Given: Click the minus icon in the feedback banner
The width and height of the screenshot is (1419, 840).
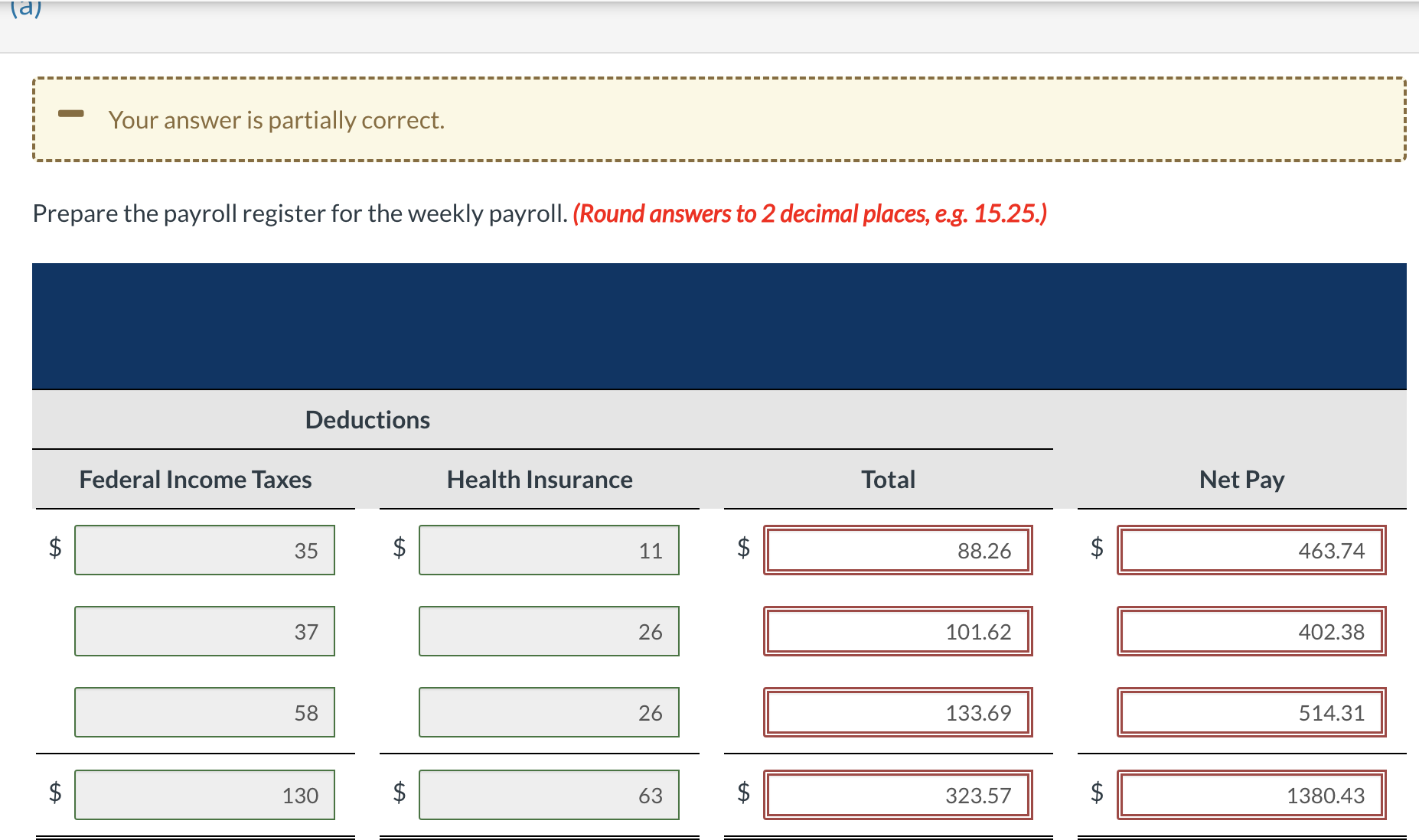Looking at the screenshot, I should (71, 114).
